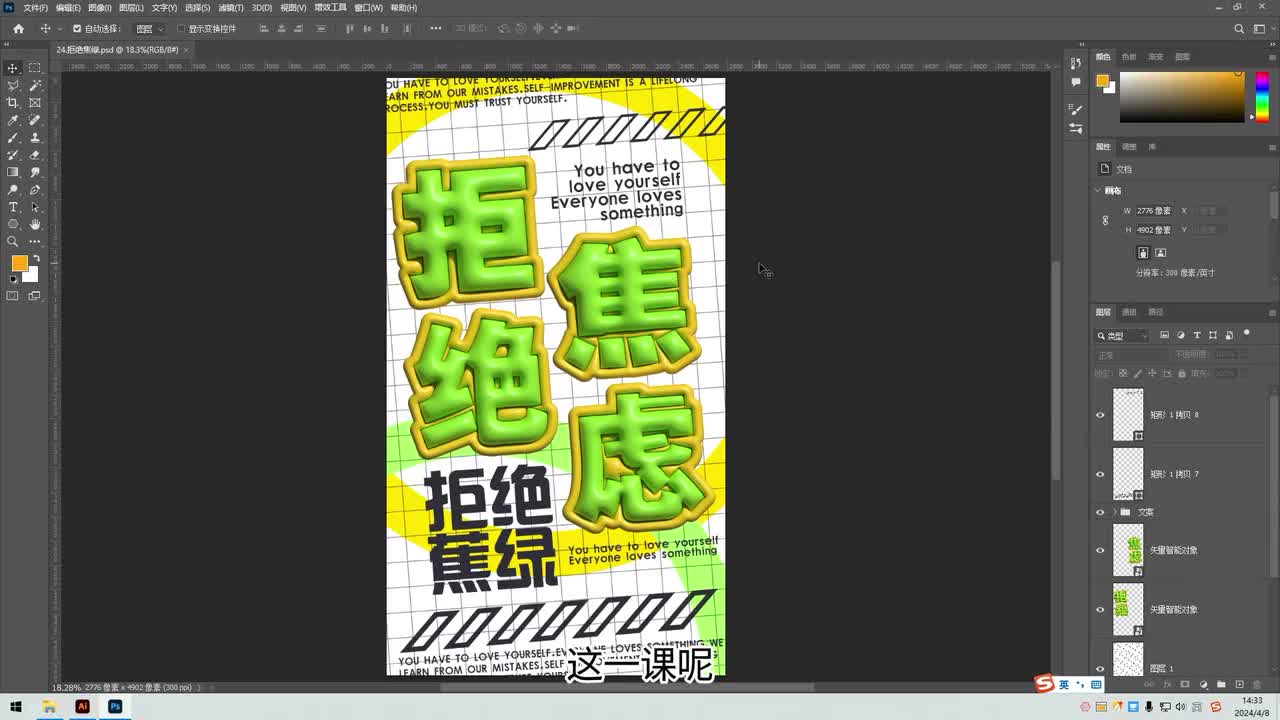Hide the 图层 1 layer

pos(1100,667)
